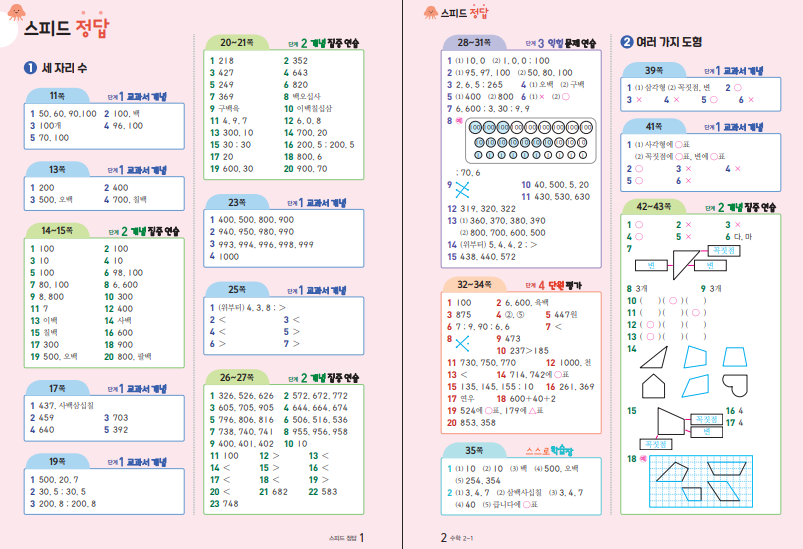The width and height of the screenshot is (803, 549).
Task: Click the answer 16 261, 369
Action: (570, 387)
